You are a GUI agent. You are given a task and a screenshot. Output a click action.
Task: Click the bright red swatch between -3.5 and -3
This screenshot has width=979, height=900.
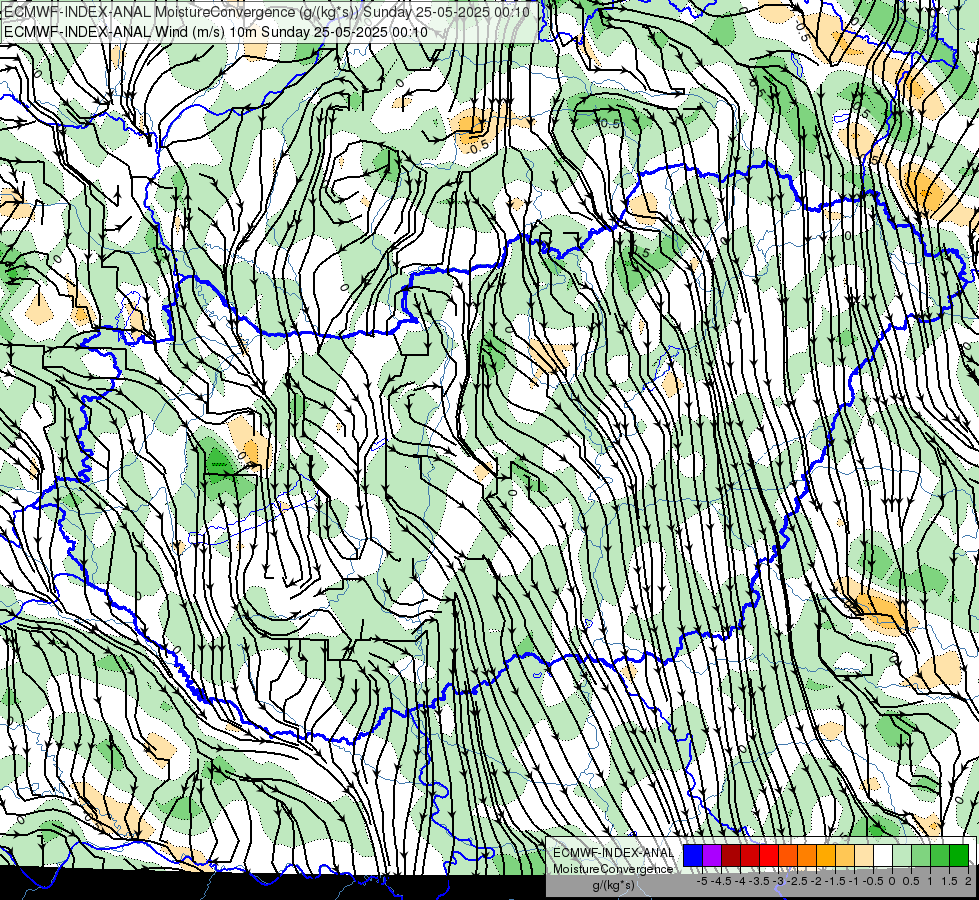click(x=769, y=855)
